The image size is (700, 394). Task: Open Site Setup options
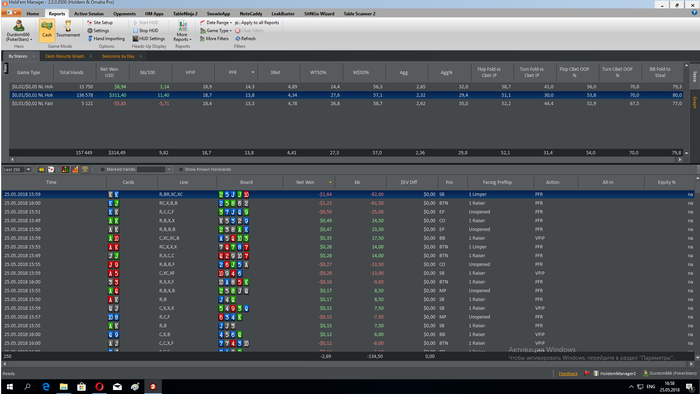(x=100, y=22)
